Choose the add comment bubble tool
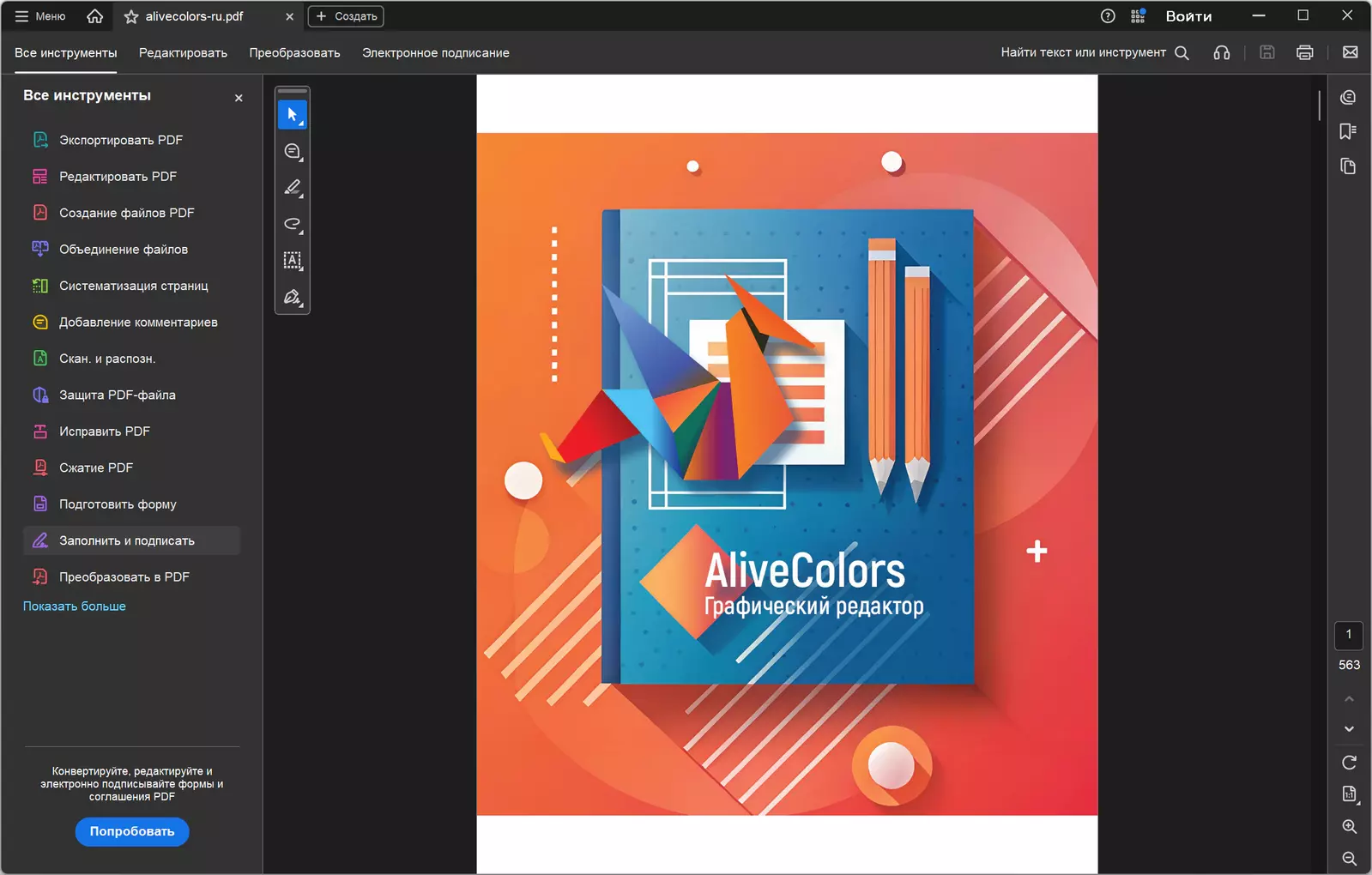The image size is (1372, 875). tap(293, 152)
